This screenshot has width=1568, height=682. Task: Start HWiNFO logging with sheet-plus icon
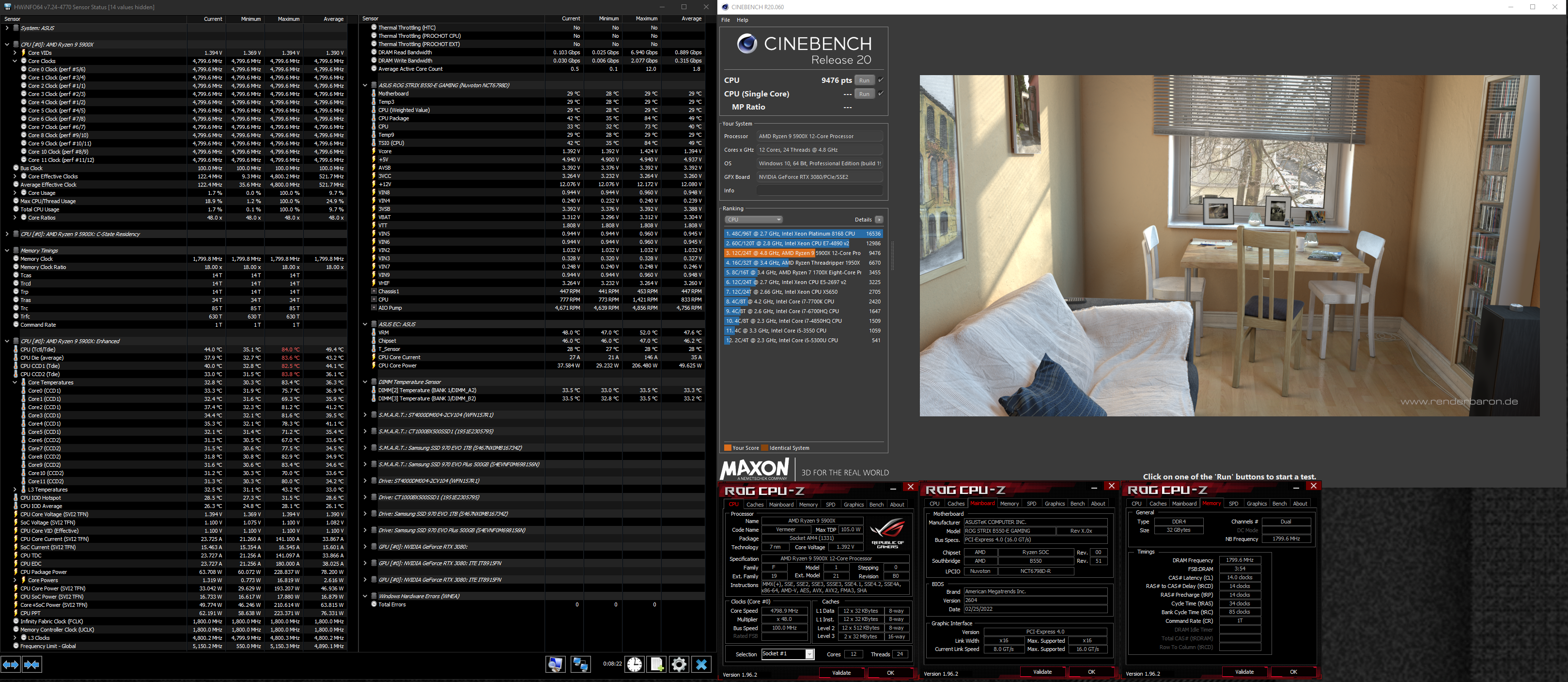(x=657, y=665)
